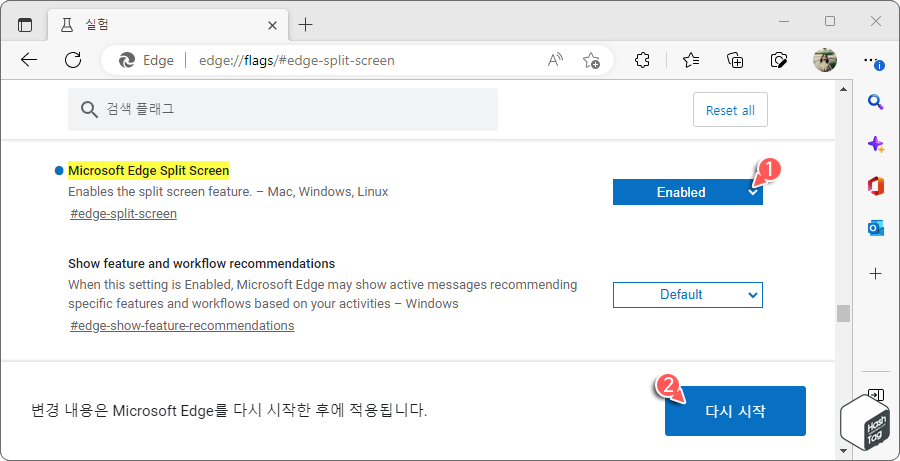900x461 pixels.
Task: Open the Collections icon
Action: [735, 60]
